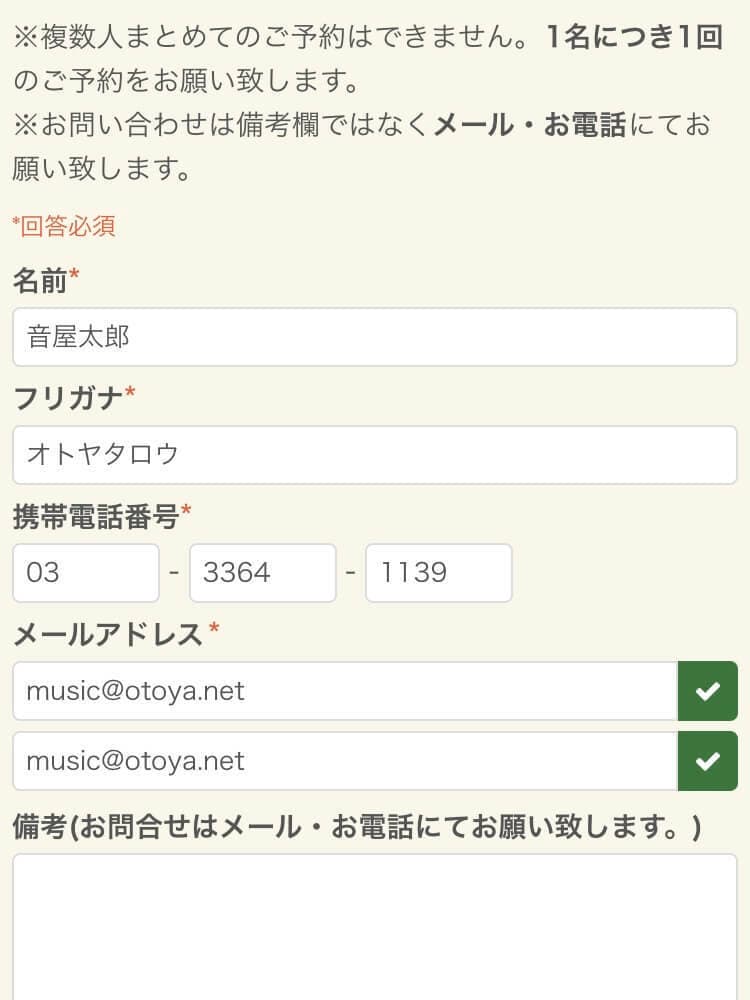
Task: Click the red *回答必須 required notice
Action: [64, 226]
